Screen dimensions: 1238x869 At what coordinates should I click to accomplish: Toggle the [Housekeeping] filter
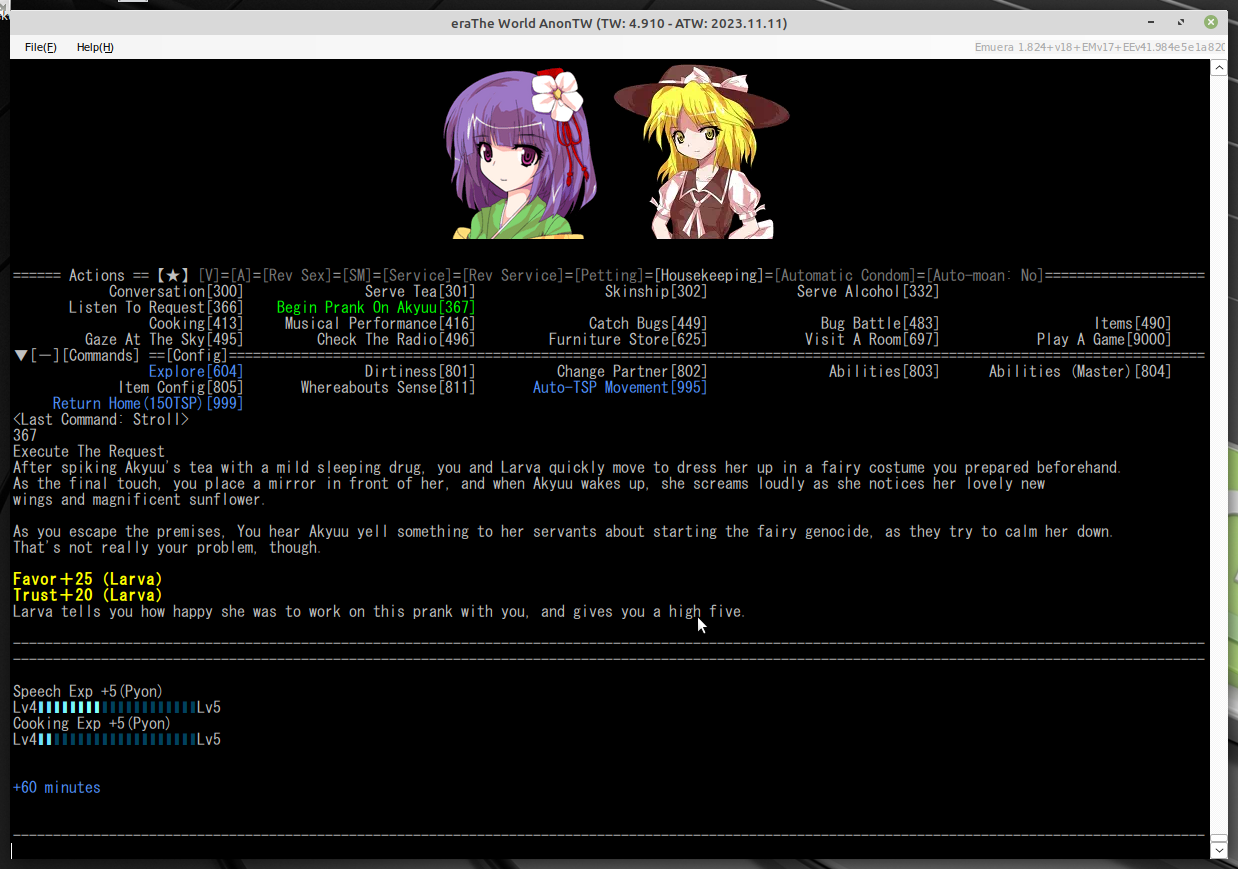pos(709,276)
